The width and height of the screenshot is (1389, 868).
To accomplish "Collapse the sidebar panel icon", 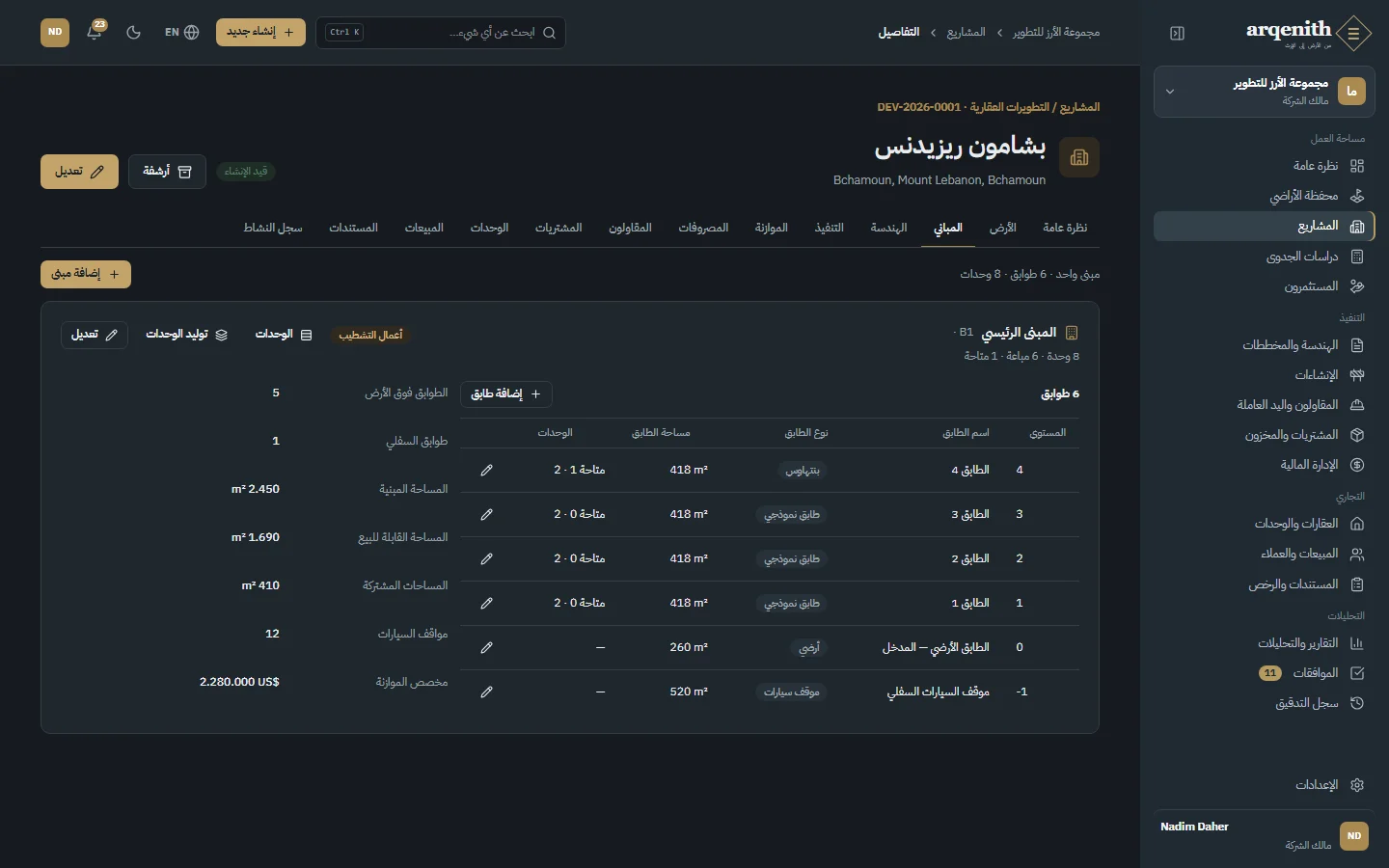I will point(1177,33).
